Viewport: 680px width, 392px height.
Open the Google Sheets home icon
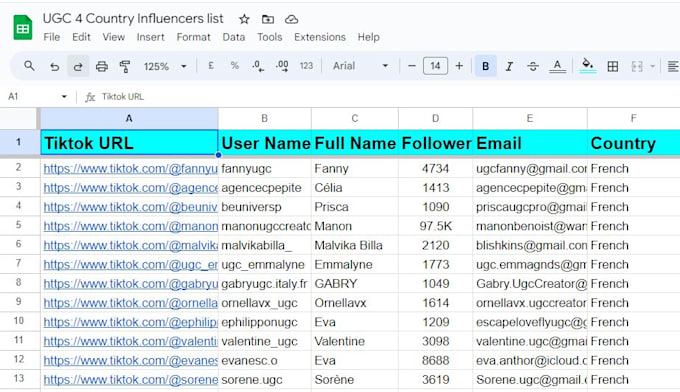pos(23,27)
